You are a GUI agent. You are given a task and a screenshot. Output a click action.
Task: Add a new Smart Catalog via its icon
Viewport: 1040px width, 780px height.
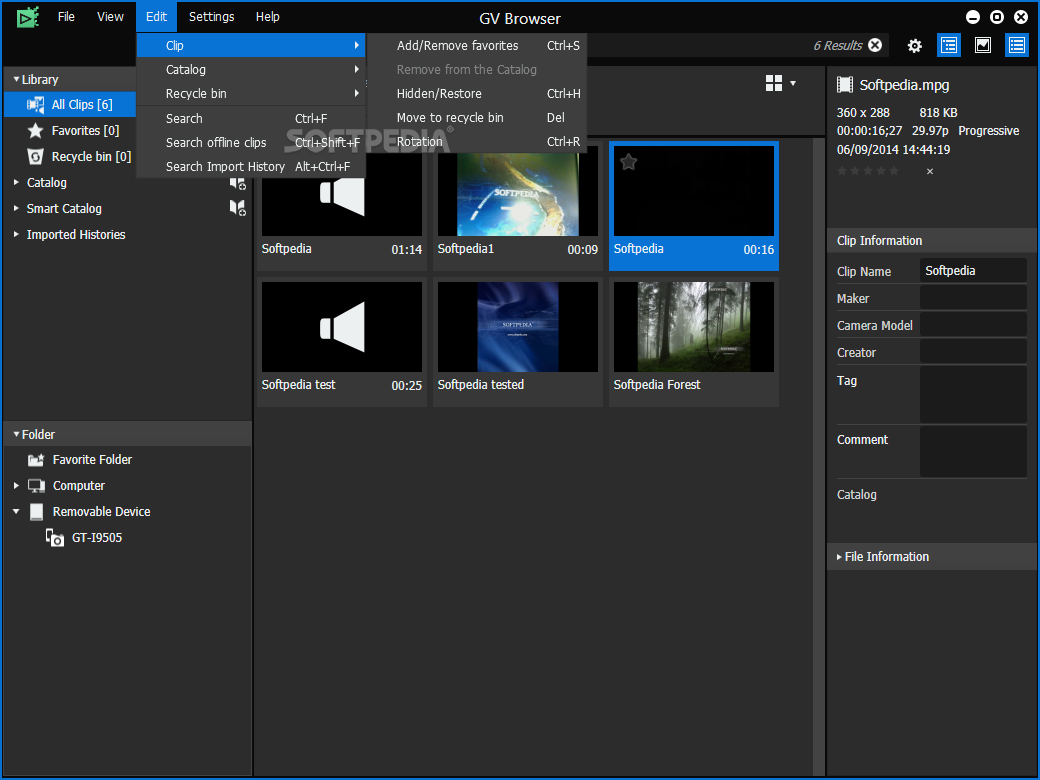(238, 208)
